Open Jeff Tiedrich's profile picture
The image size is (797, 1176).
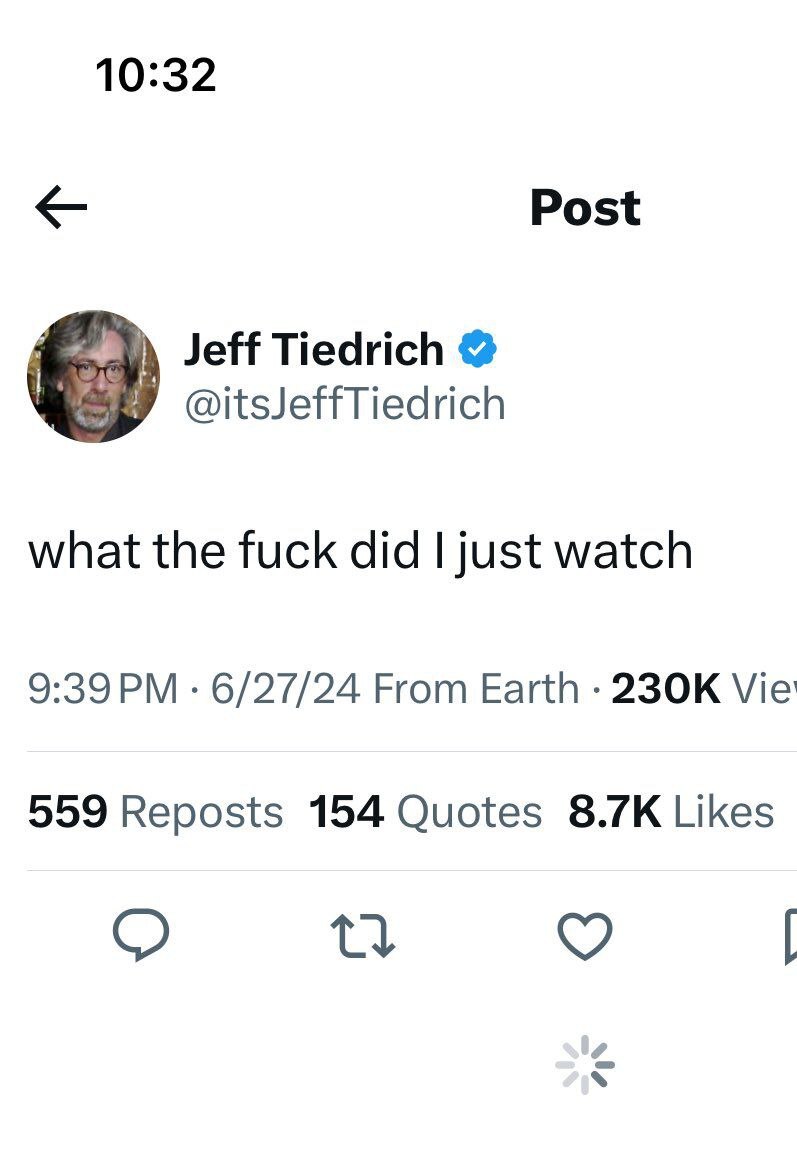click(94, 376)
